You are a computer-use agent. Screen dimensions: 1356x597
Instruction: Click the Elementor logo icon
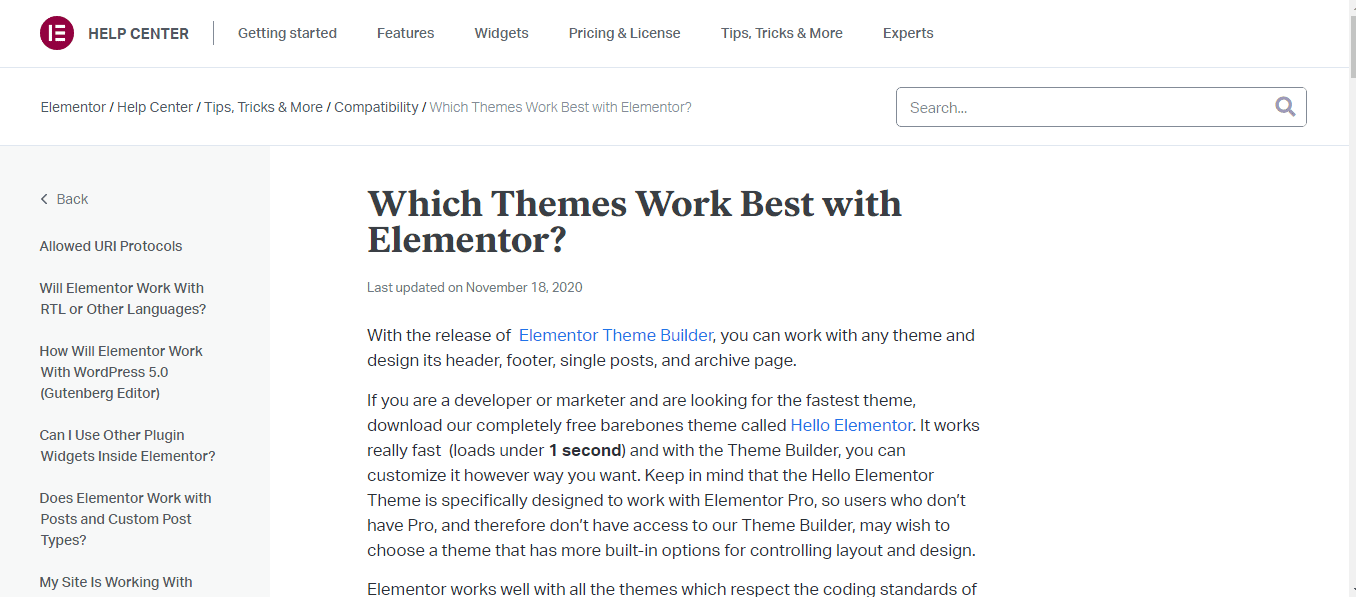[57, 33]
